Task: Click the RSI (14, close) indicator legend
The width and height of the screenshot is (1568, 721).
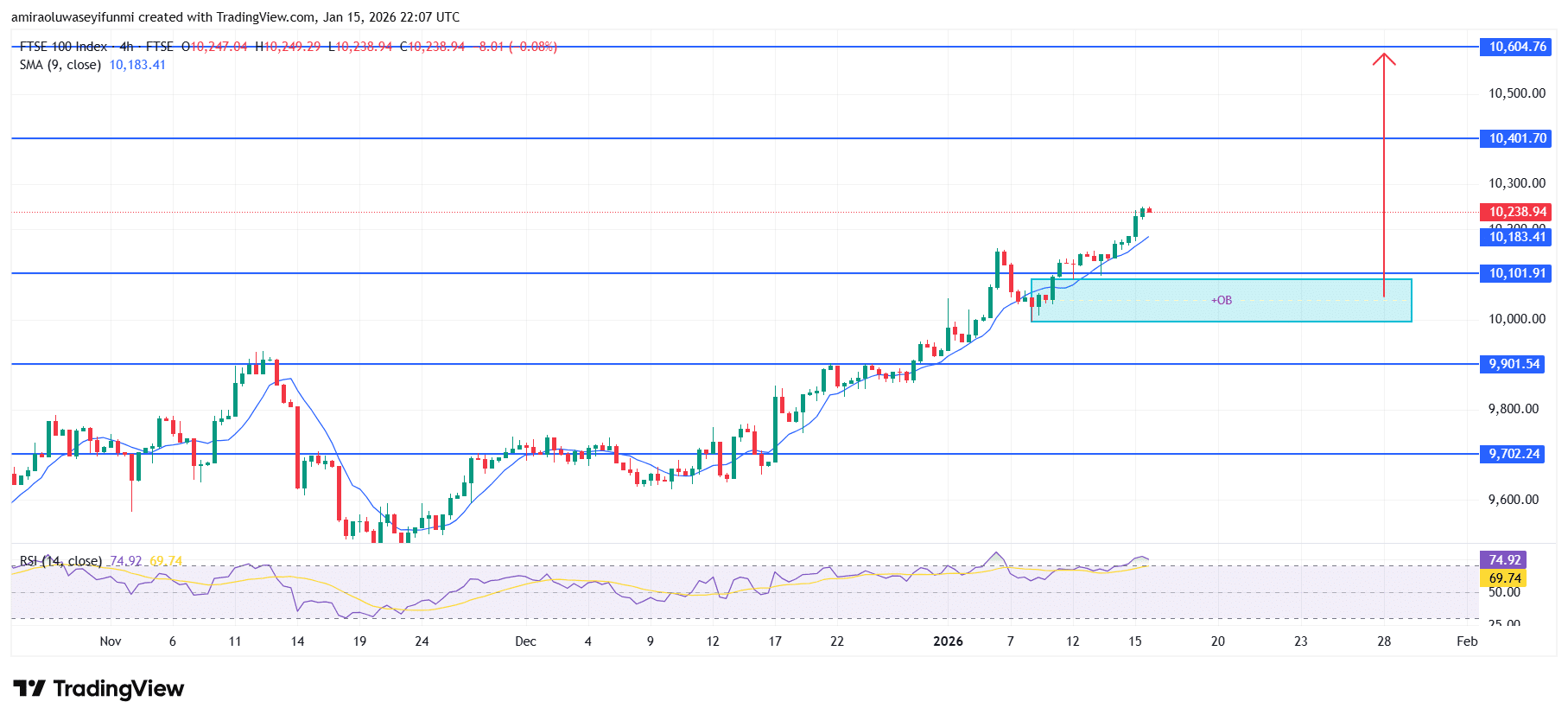Action: point(60,561)
